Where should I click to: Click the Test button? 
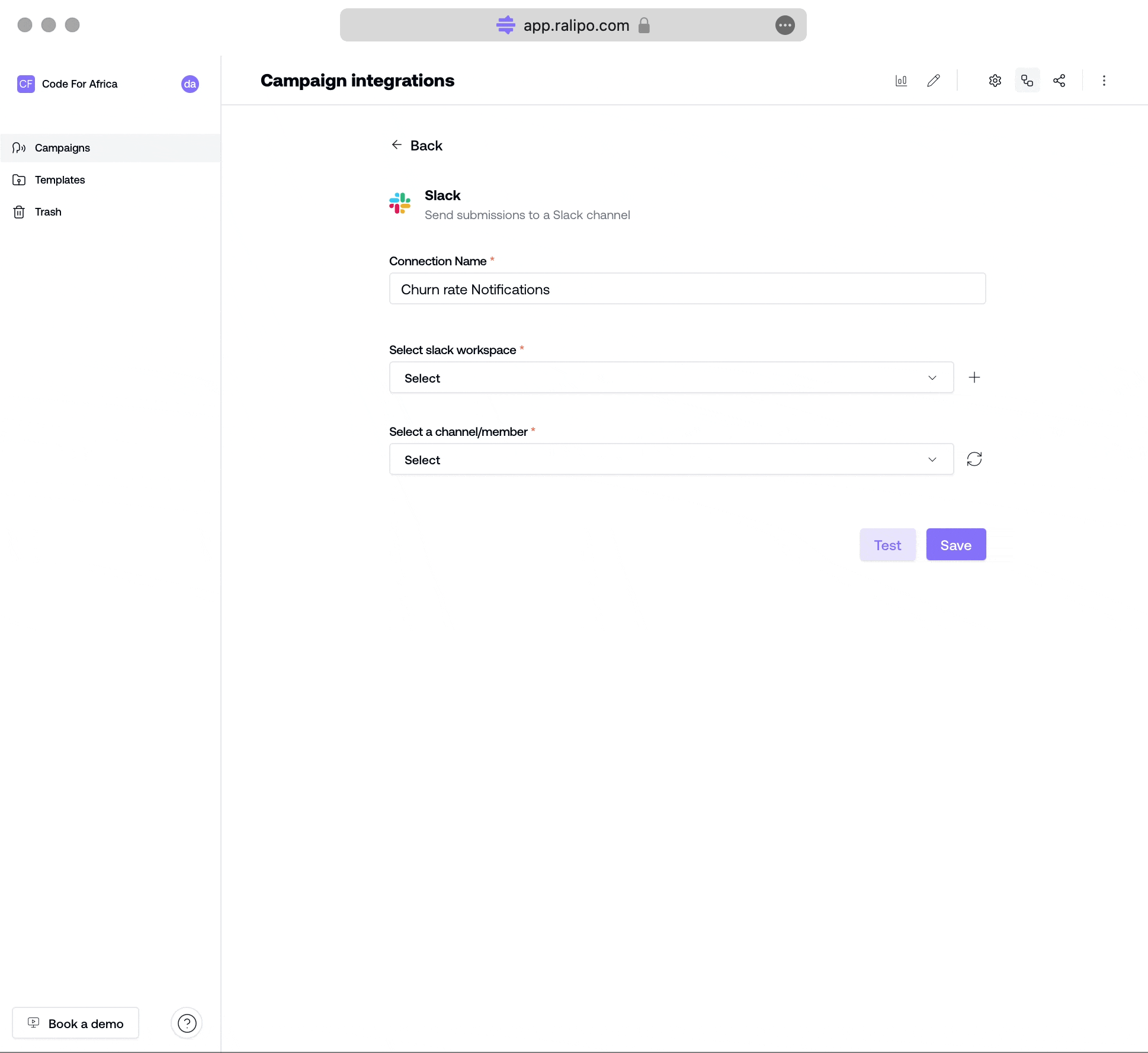pos(887,544)
